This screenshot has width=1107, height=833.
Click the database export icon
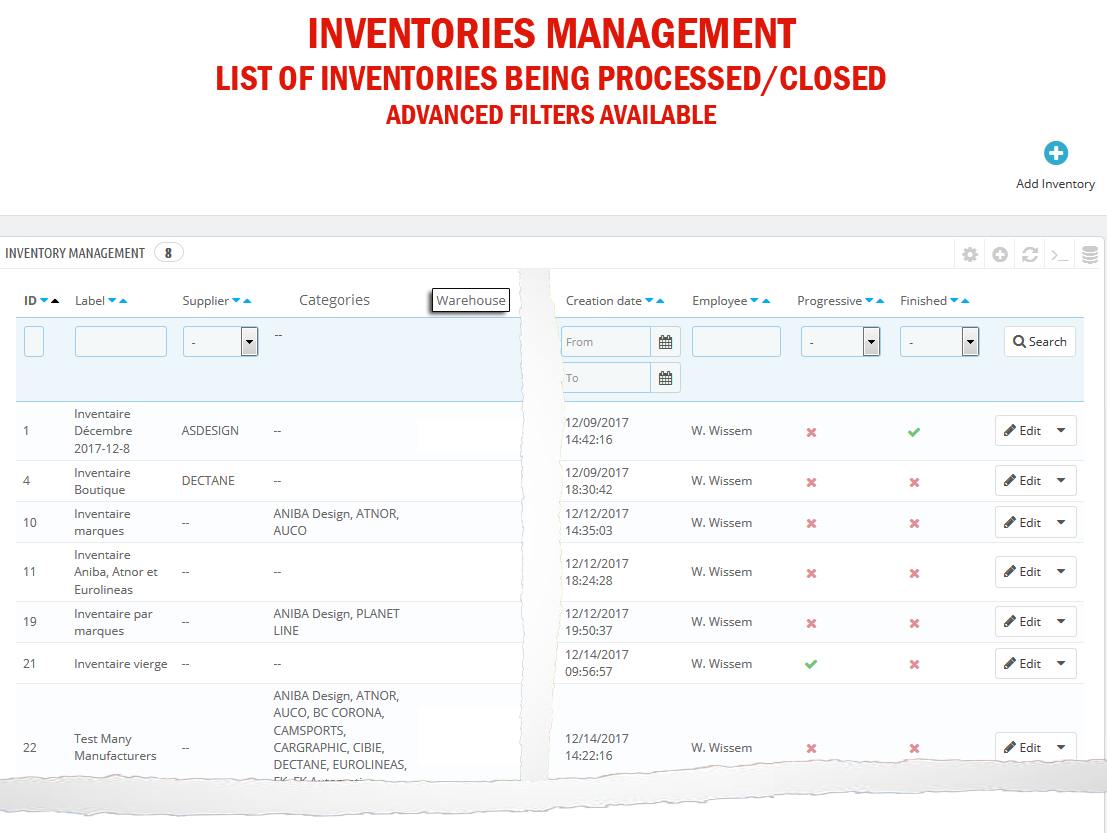pos(1089,255)
